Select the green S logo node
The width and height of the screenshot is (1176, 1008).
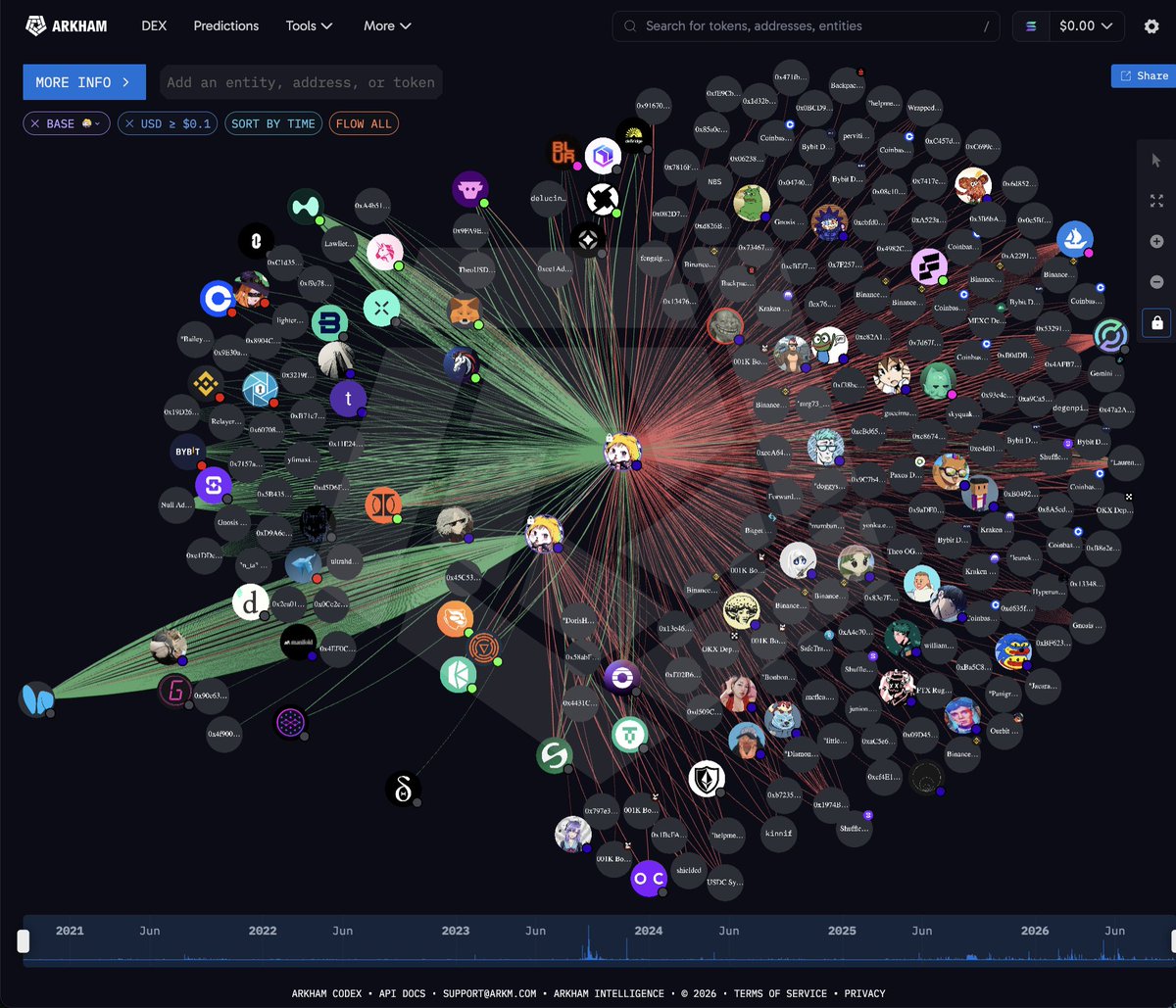click(x=555, y=755)
